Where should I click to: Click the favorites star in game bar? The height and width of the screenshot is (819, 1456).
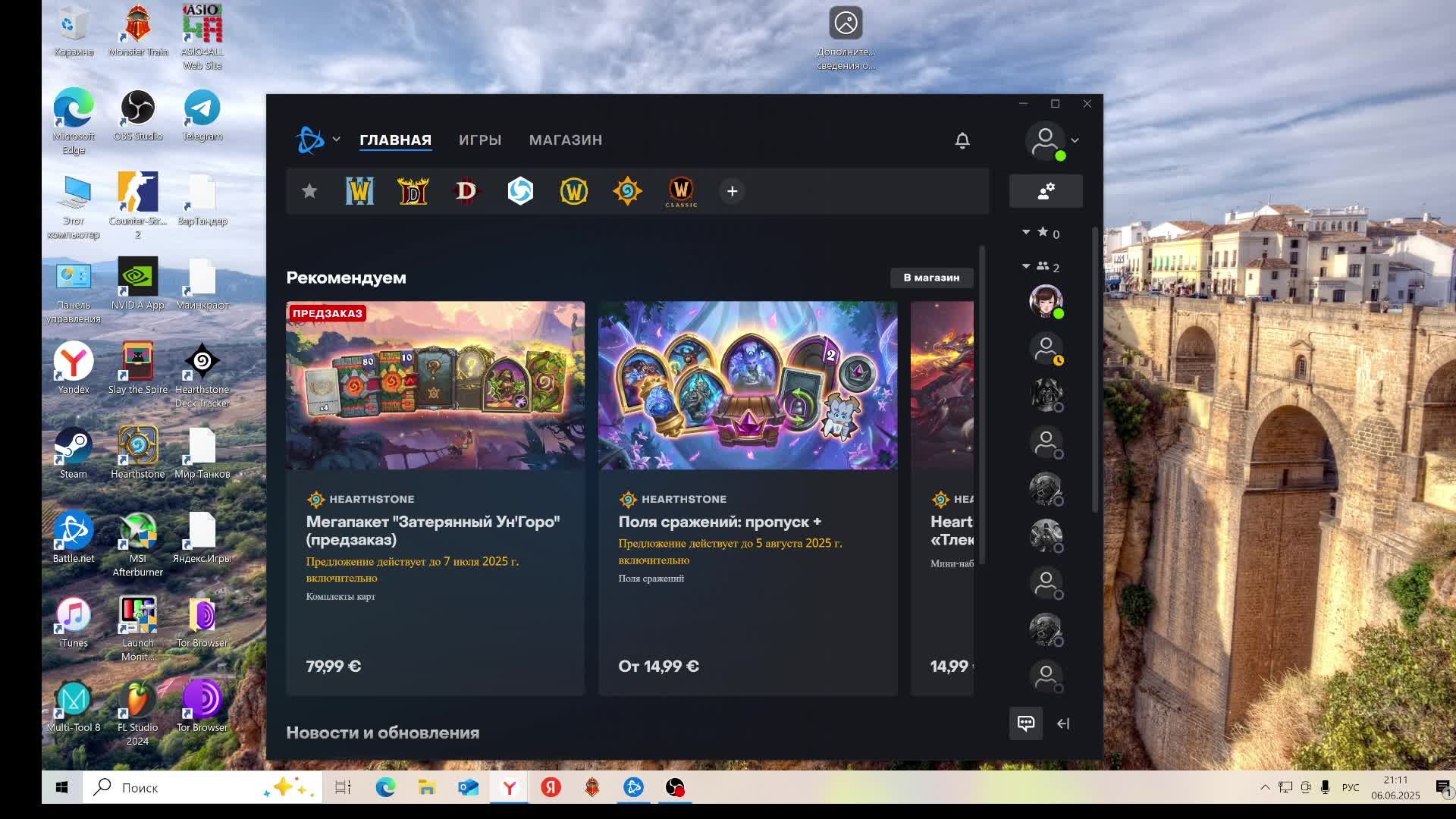point(309,191)
